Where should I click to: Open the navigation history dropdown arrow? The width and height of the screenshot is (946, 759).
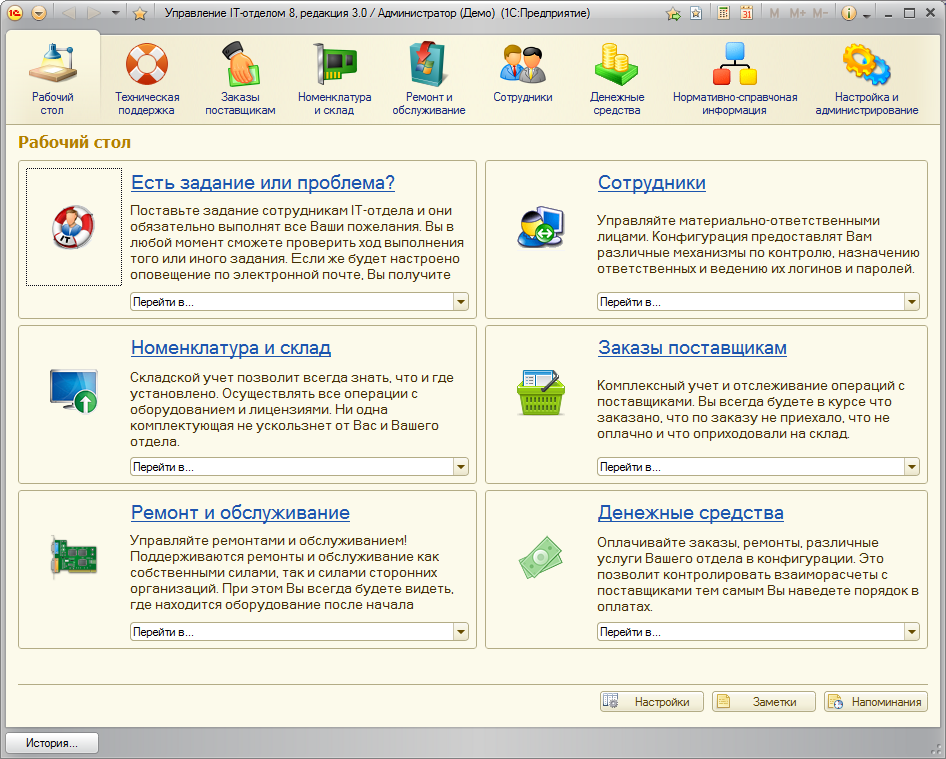coord(115,13)
